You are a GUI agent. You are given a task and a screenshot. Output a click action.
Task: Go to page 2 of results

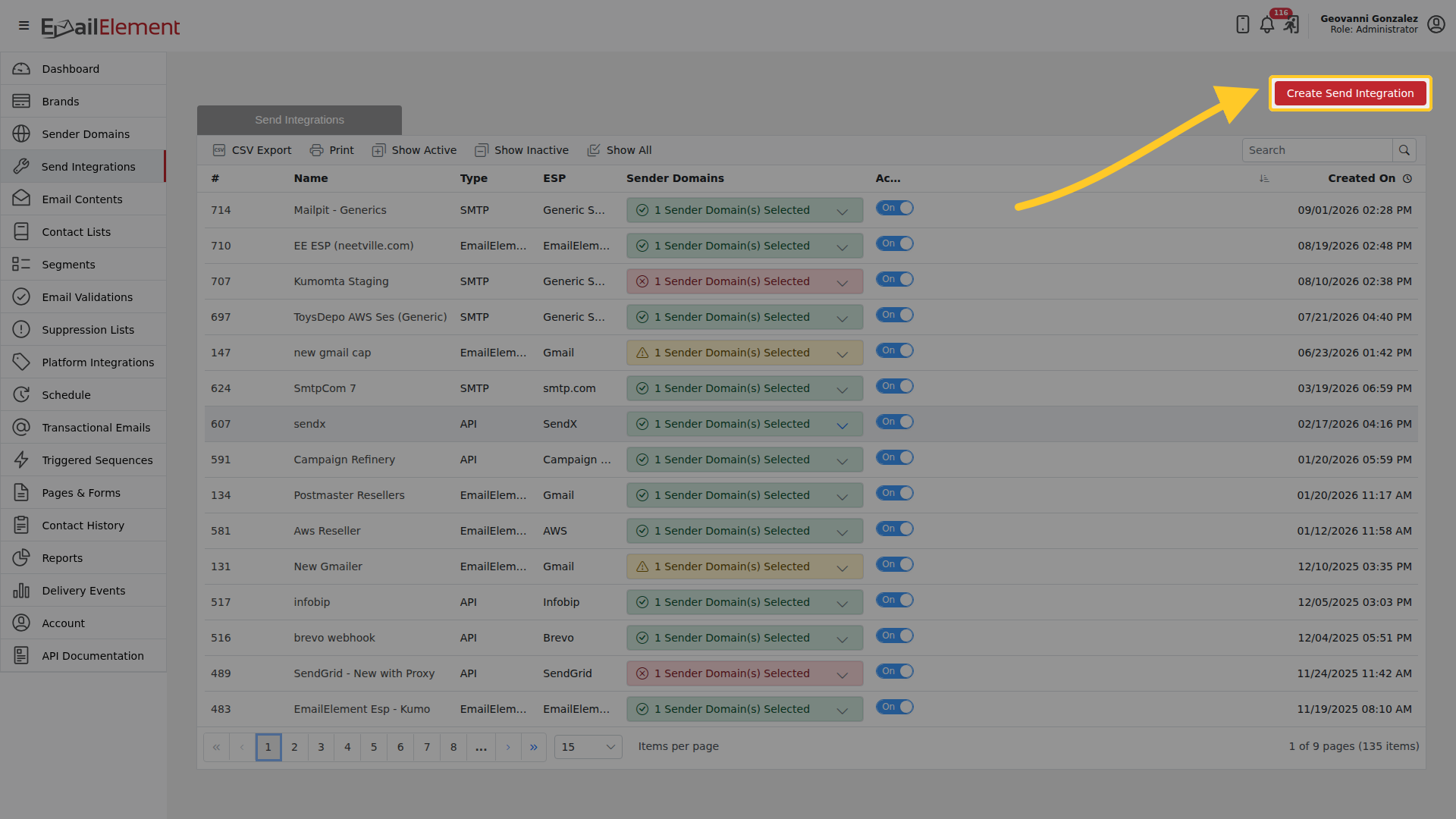click(x=294, y=747)
